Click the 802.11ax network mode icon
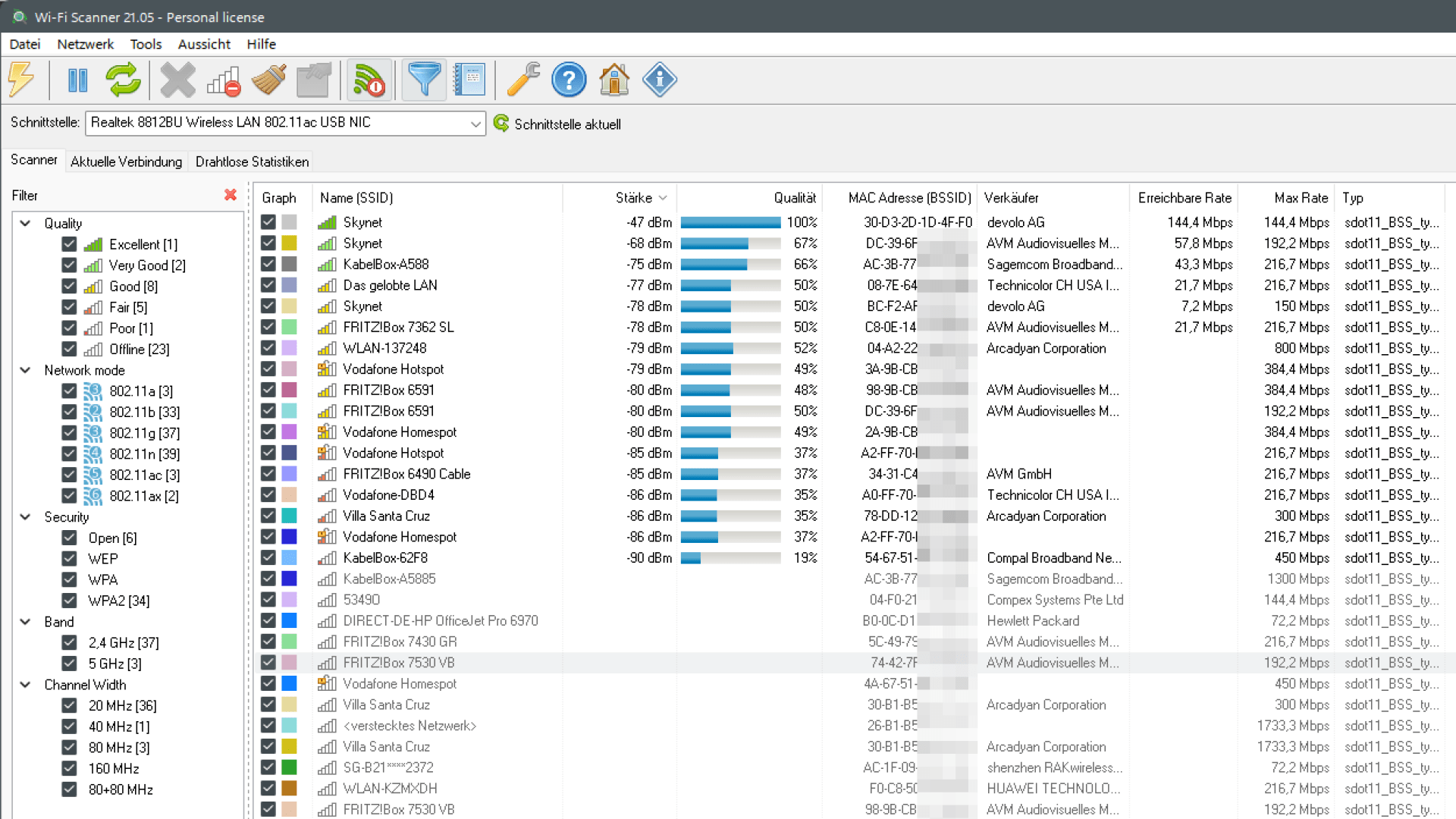This screenshot has width=1456, height=819. point(93,496)
